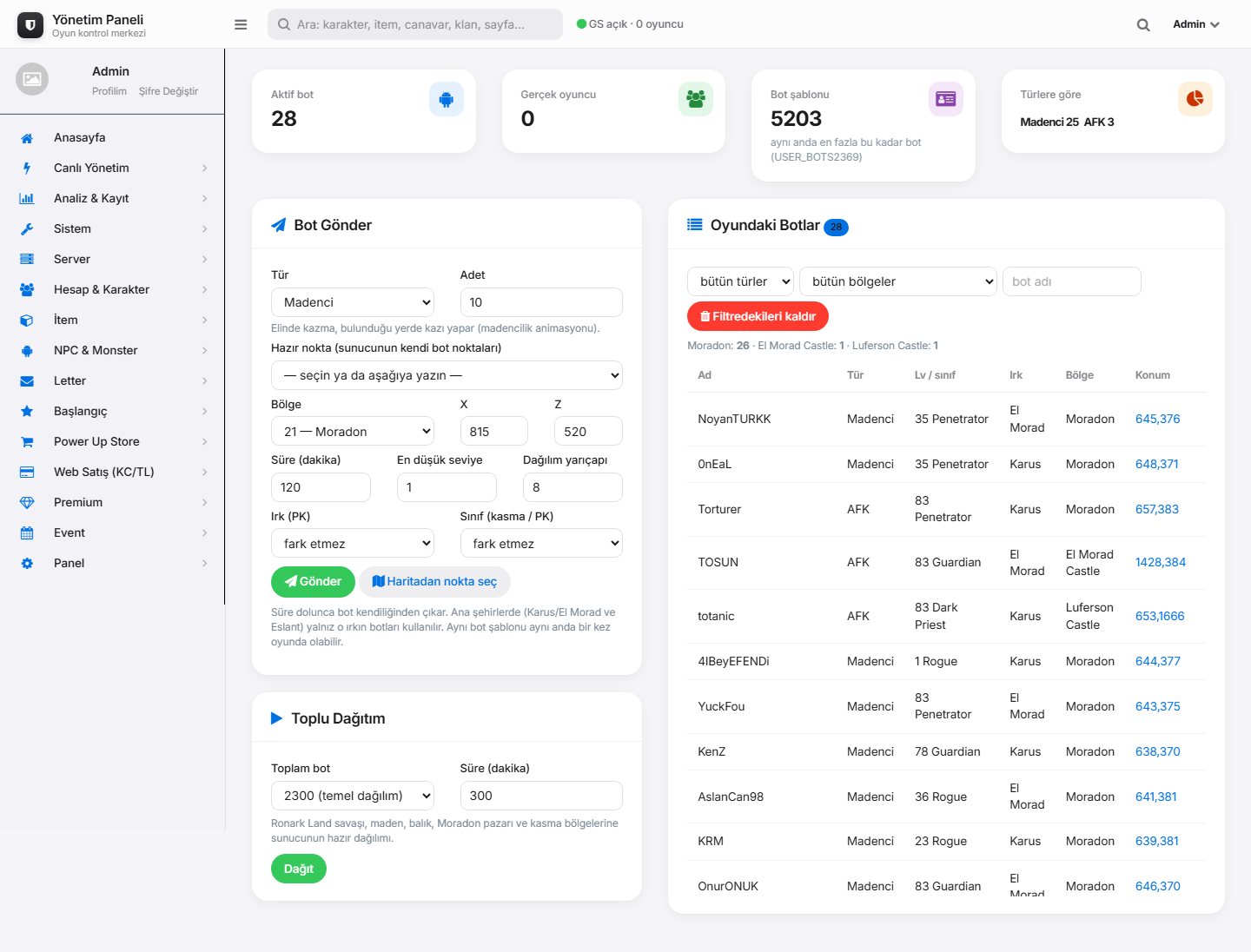Image resolution: width=1251 pixels, height=952 pixels.
Task: Expand the NPC & Monster sidebar menu
Action: tap(113, 350)
